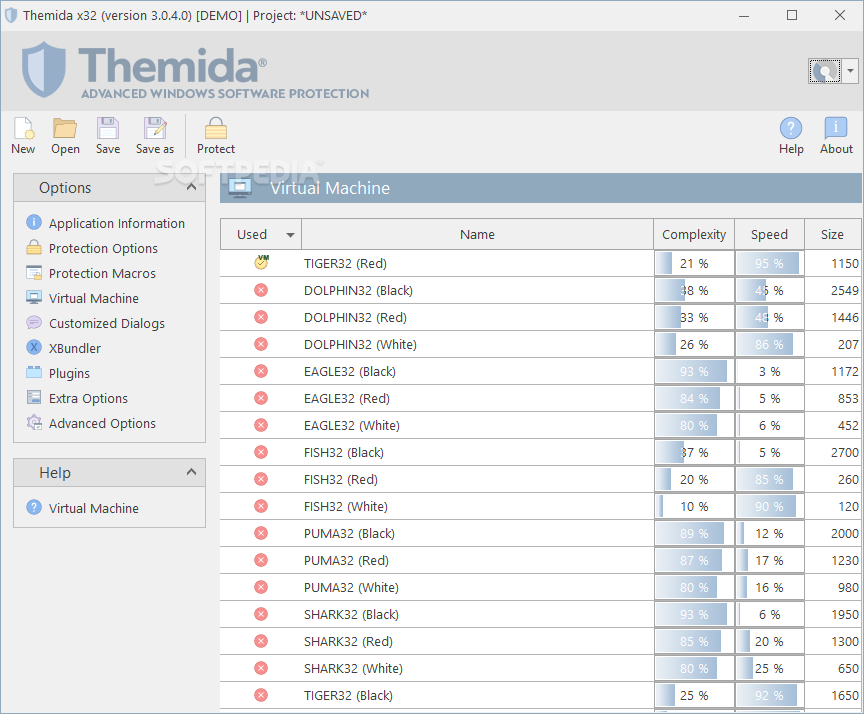Image resolution: width=864 pixels, height=714 pixels.
Task: Select the SHARK32 (White) name cell
Action: (x=477, y=668)
